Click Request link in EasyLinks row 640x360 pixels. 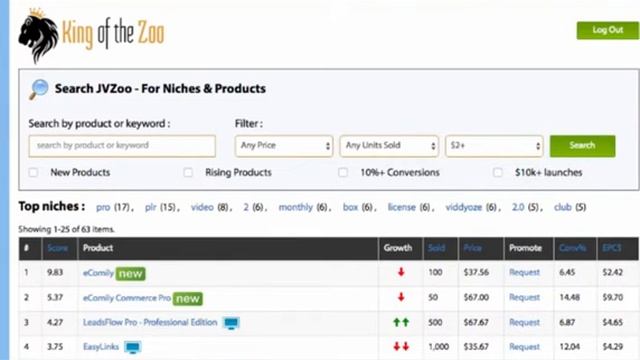524,347
